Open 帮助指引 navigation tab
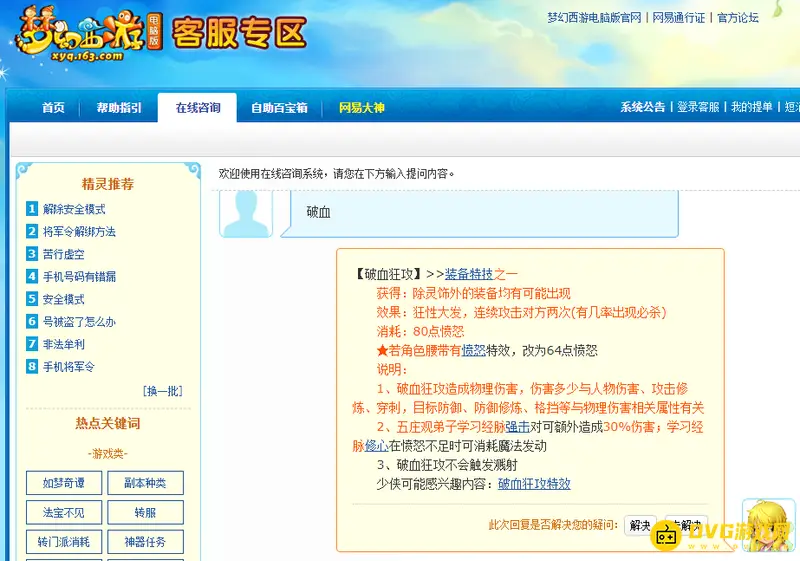Screen dimensions: 800x561 click(x=119, y=108)
